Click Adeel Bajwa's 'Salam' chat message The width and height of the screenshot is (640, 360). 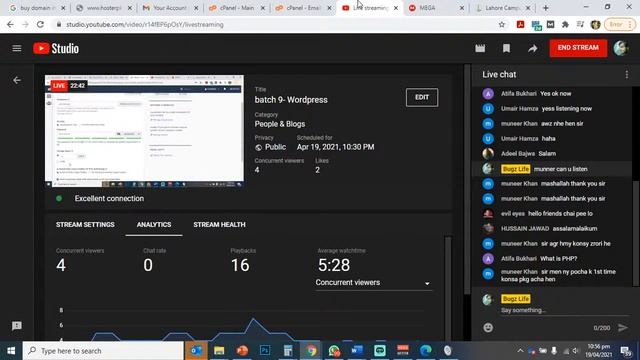[x=547, y=153]
